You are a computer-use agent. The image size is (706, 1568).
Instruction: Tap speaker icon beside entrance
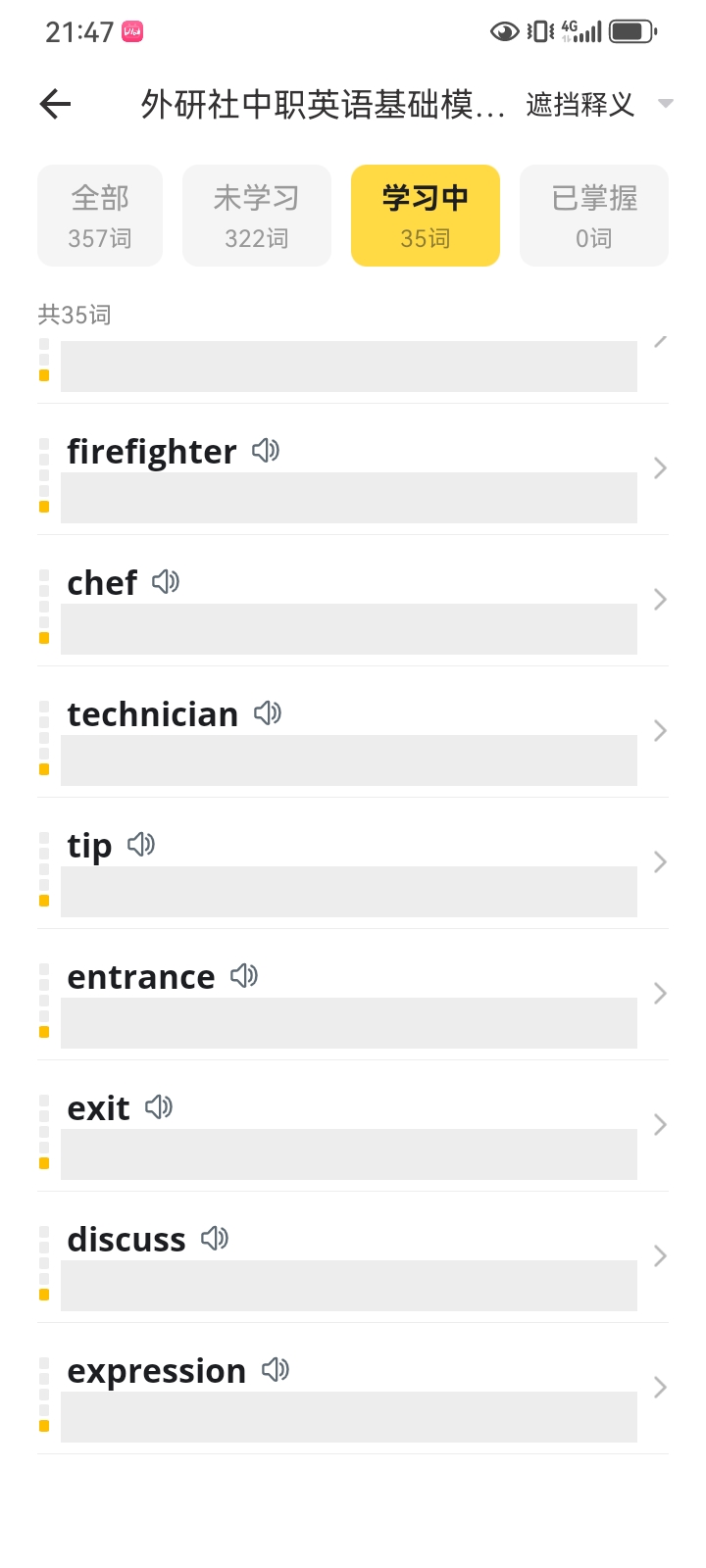click(244, 976)
